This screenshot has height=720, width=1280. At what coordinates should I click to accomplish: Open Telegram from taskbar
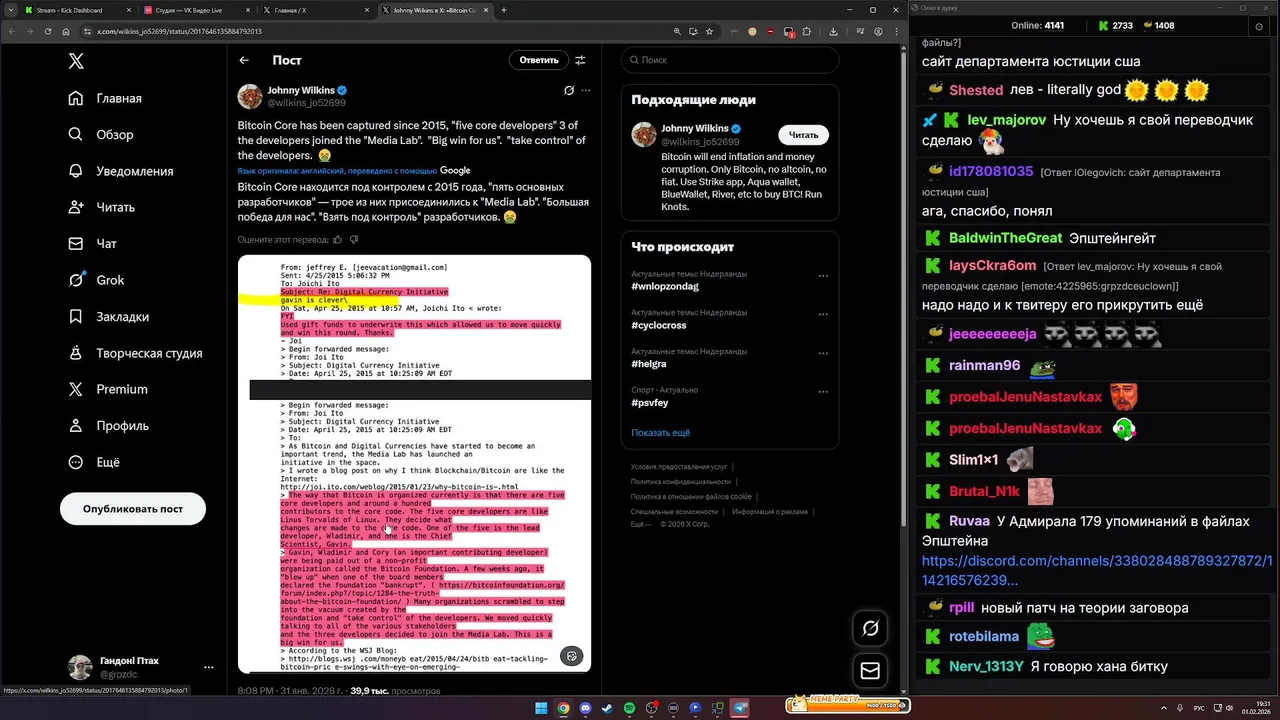coord(741,708)
